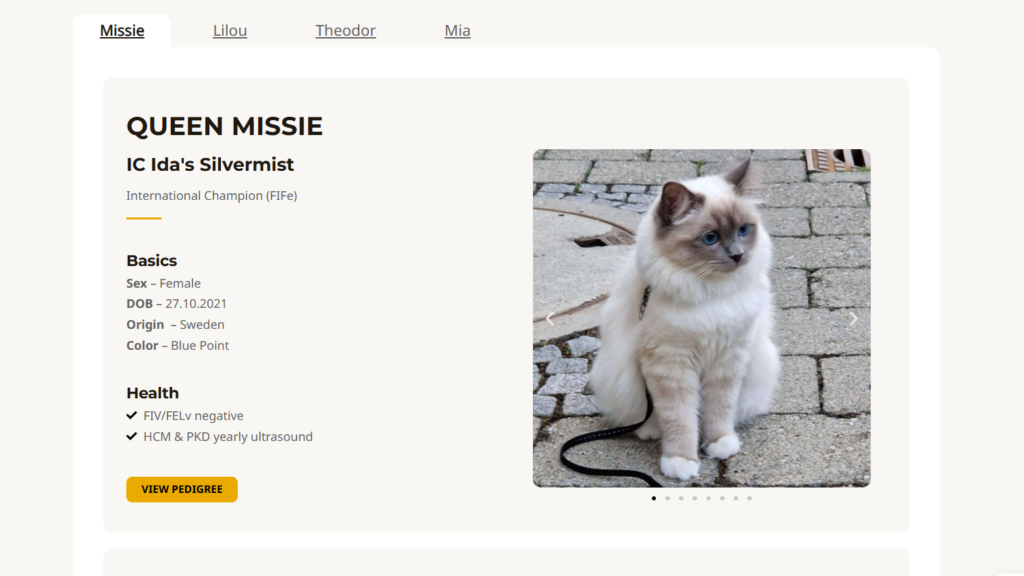Select the third carousel dot
Viewport: 1024px width, 576px height.
681,497
